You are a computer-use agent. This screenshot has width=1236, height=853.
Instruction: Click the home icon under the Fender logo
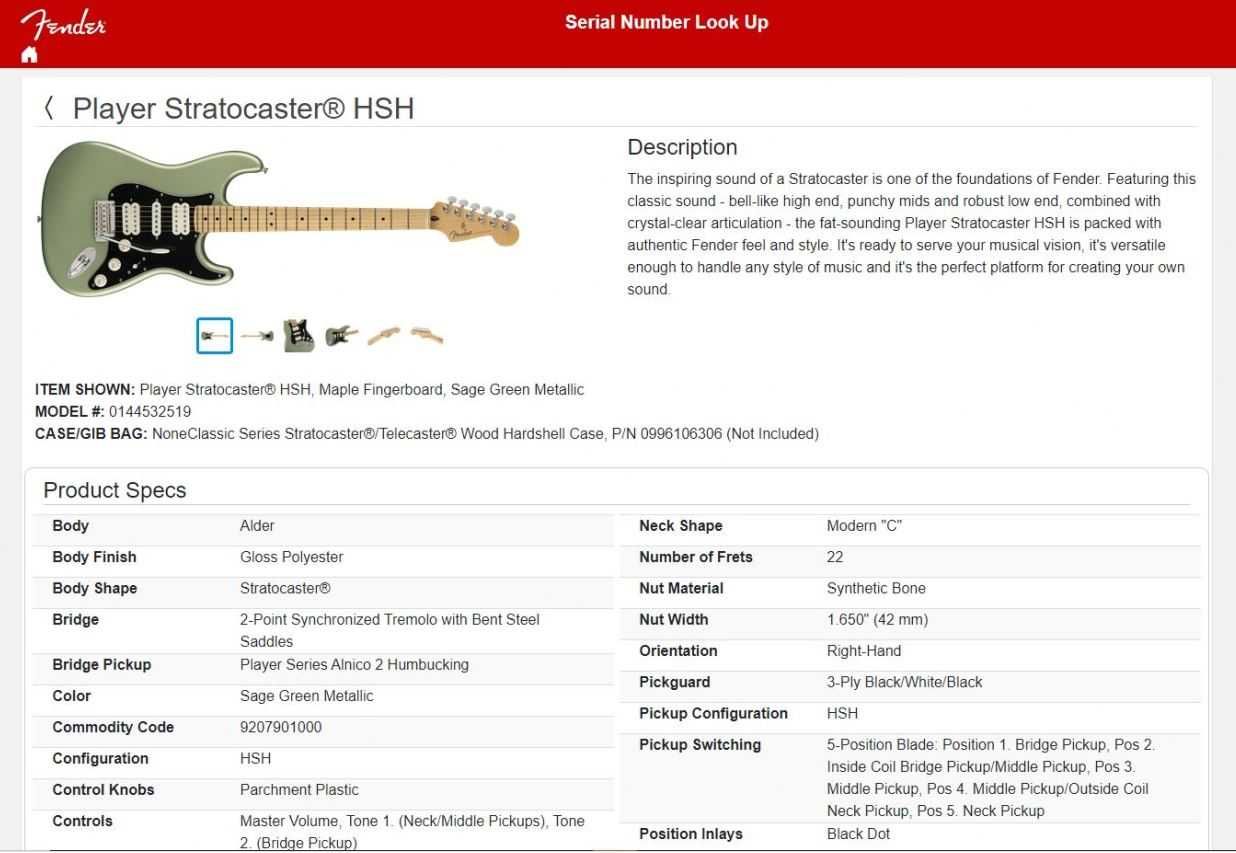[29, 54]
